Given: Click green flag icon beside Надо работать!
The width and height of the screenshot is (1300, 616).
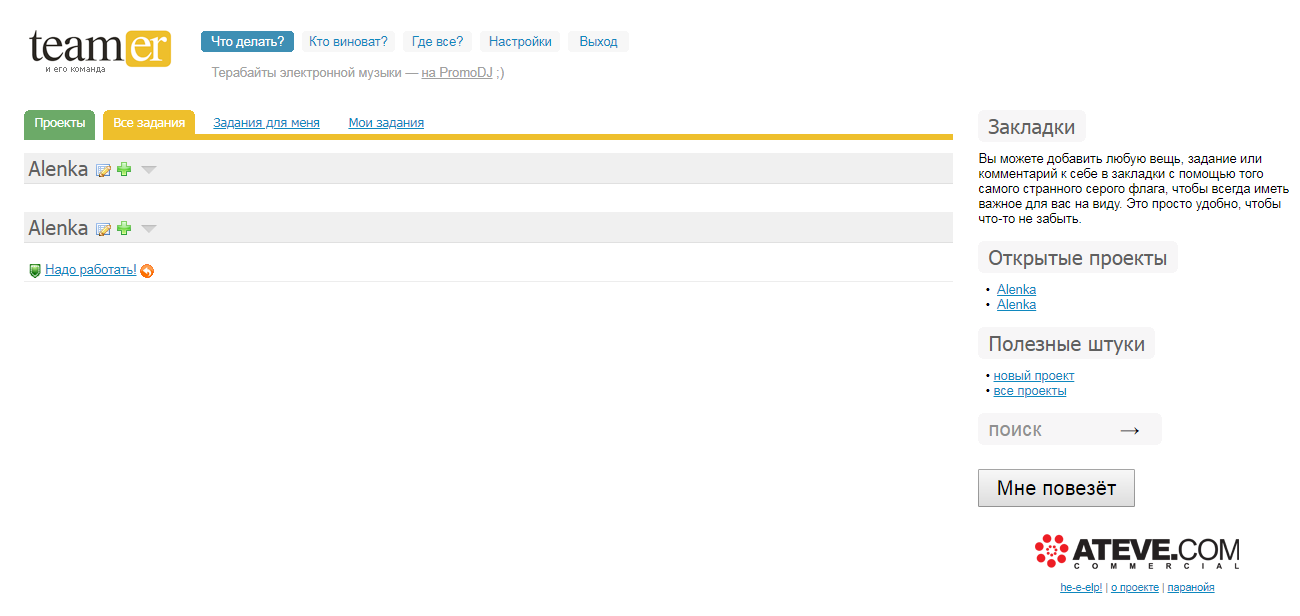Looking at the screenshot, I should [x=35, y=270].
